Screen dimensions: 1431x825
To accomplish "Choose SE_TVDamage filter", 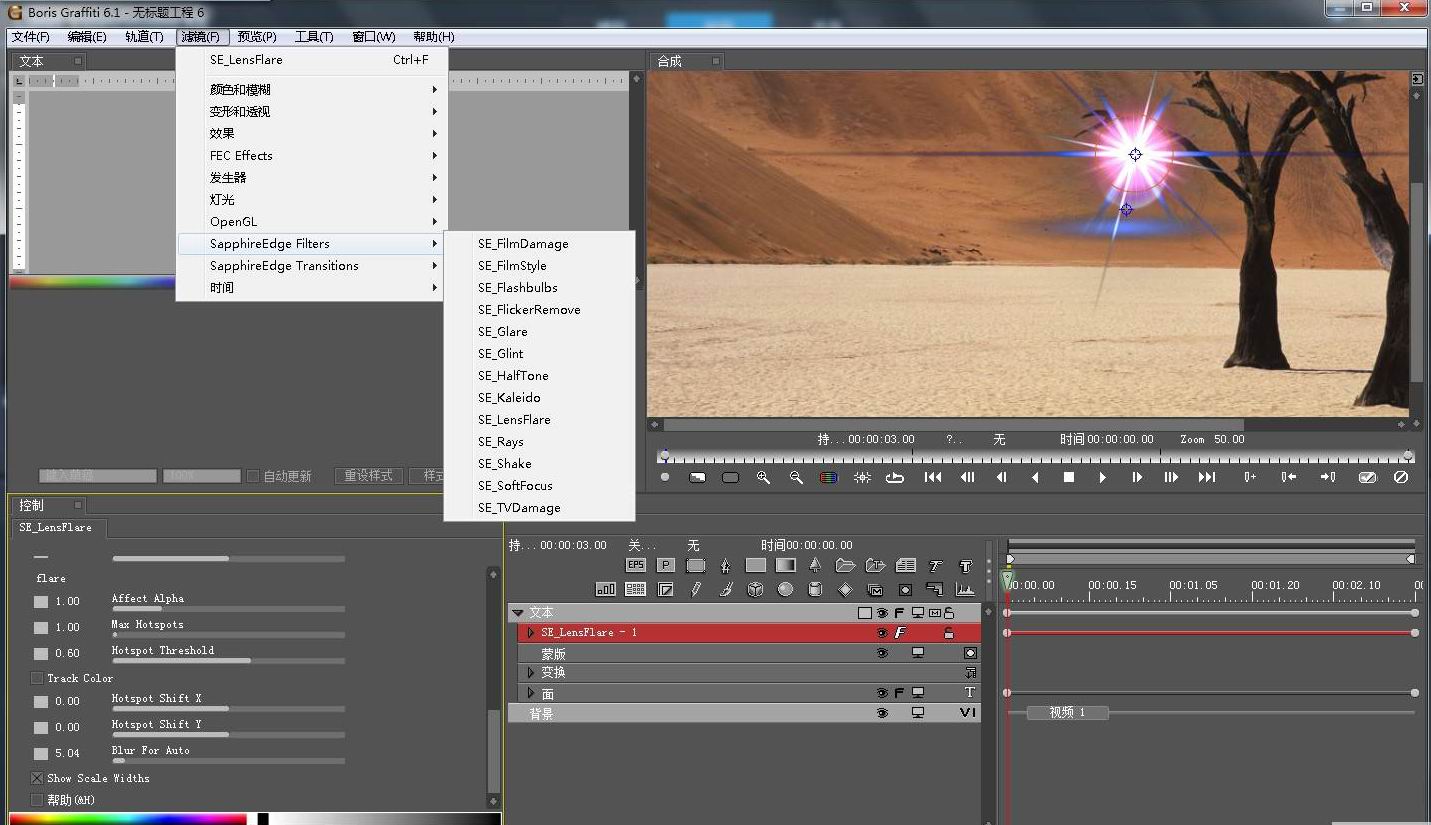I will 539,508.
